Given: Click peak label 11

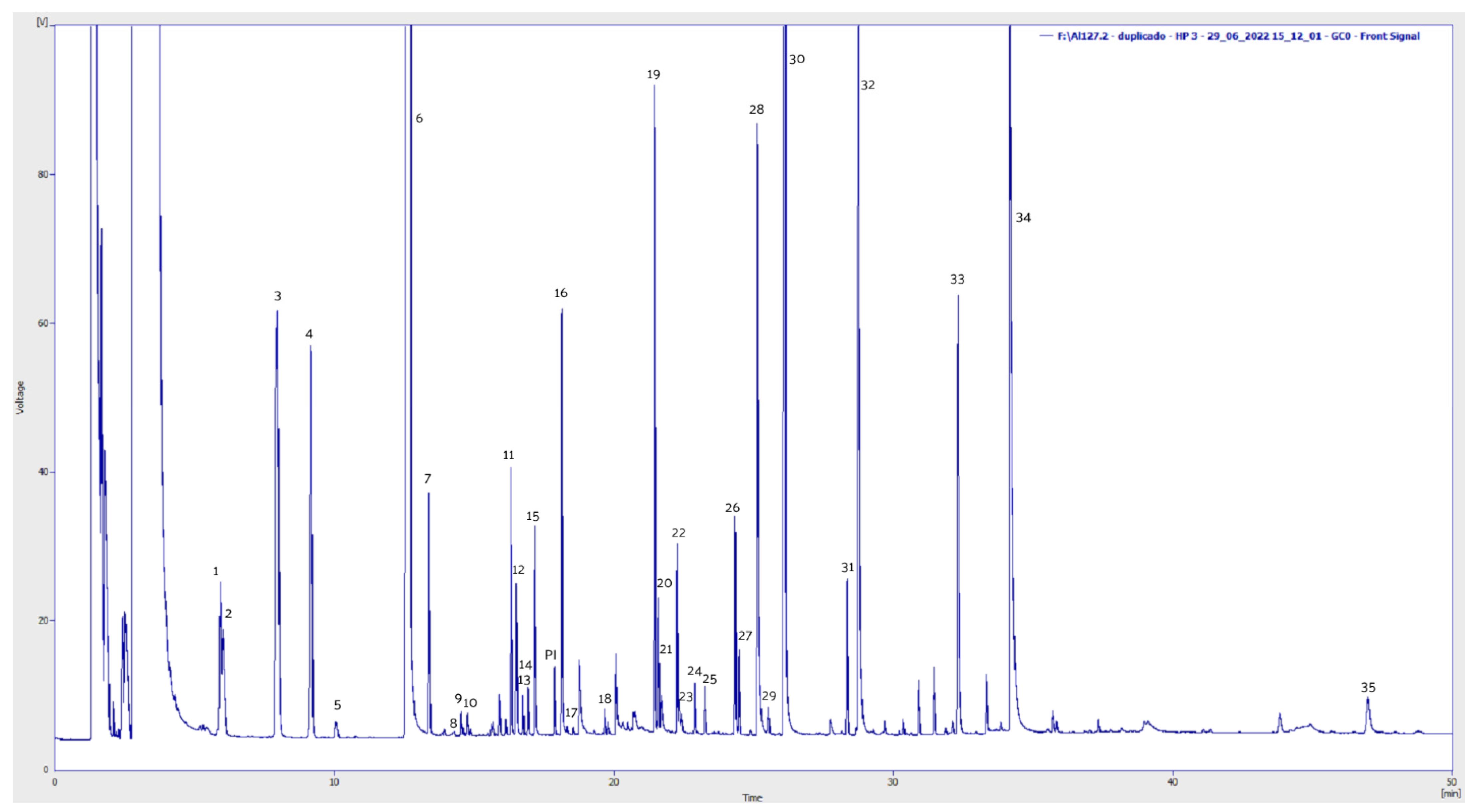Looking at the screenshot, I should [508, 455].
